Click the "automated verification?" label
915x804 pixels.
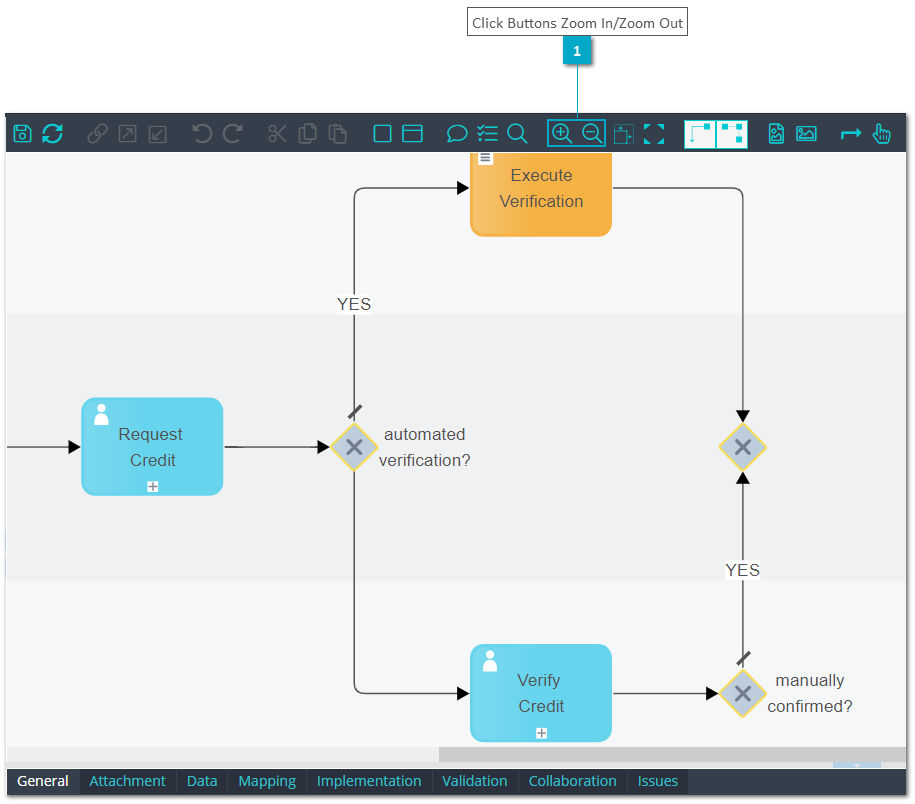[x=424, y=447]
